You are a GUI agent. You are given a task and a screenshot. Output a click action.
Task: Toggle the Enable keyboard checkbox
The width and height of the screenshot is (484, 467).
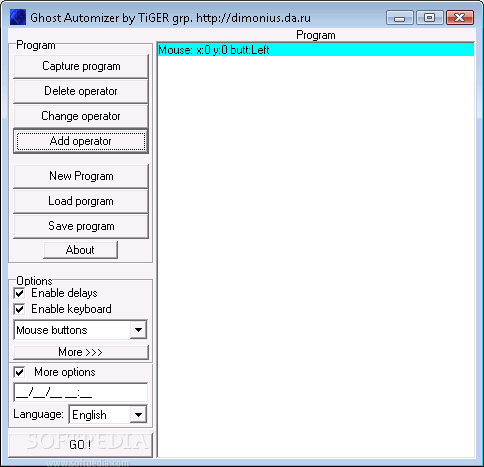coord(19,309)
